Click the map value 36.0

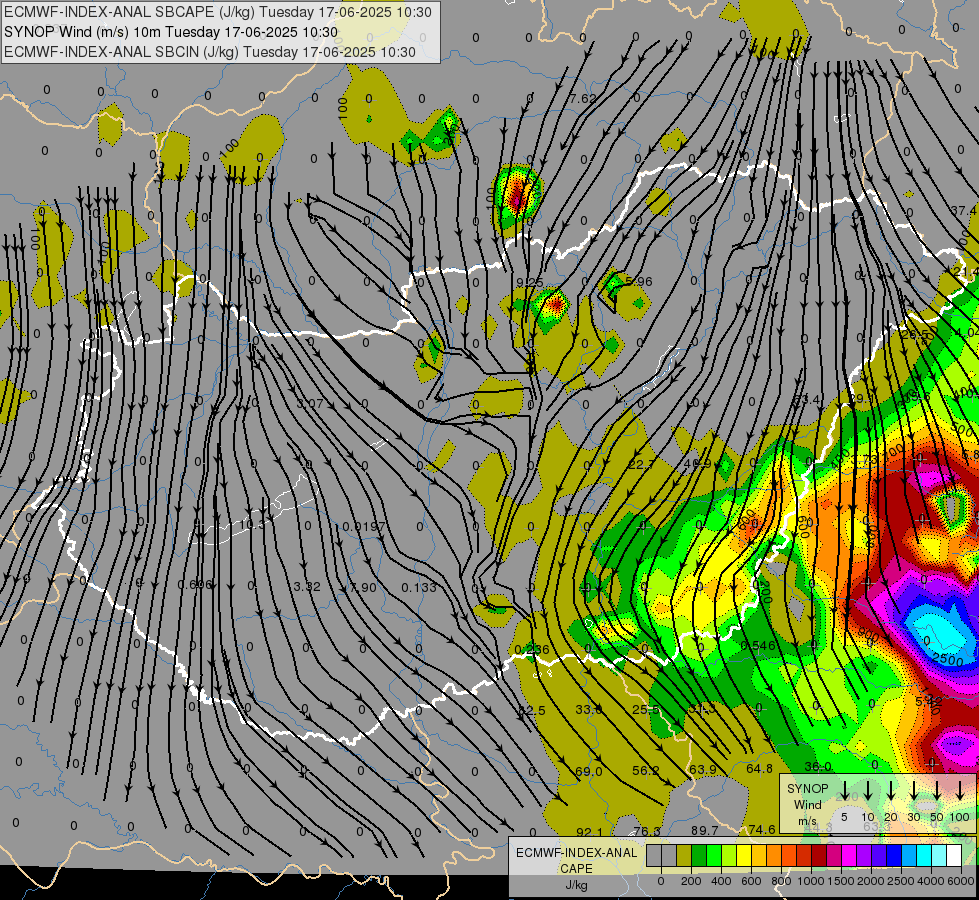817,767
